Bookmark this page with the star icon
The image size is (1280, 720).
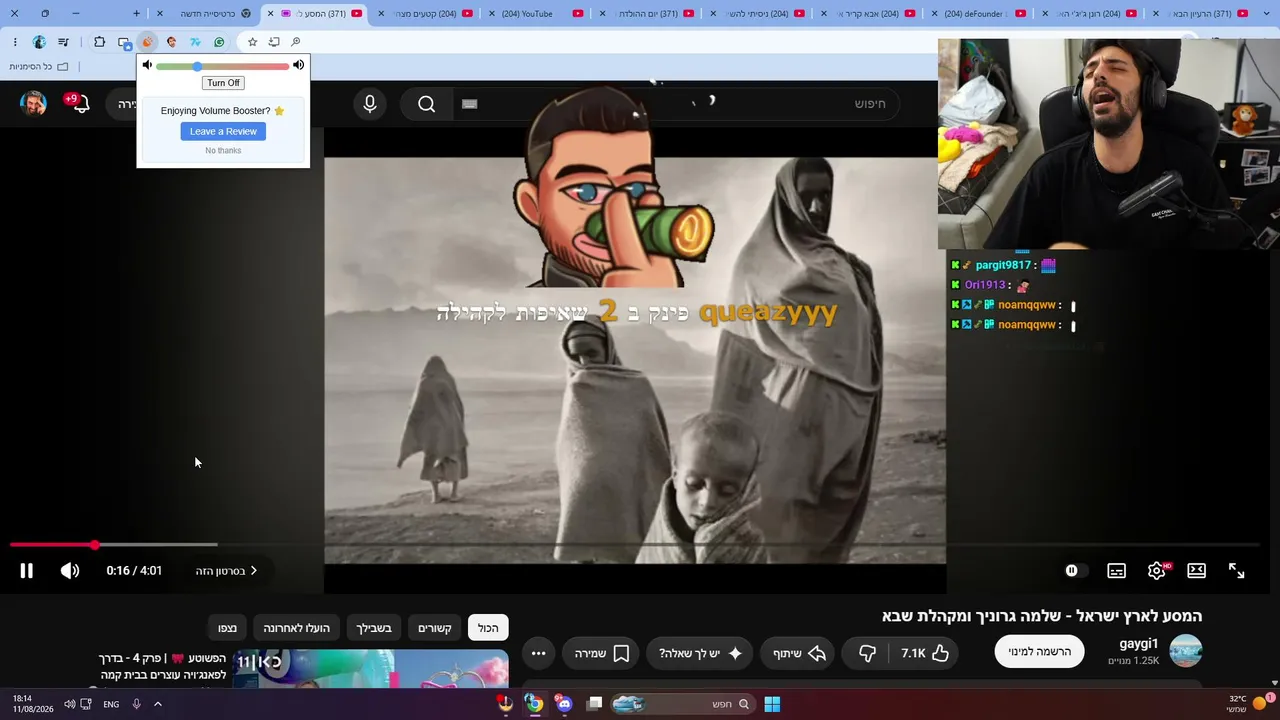[252, 42]
